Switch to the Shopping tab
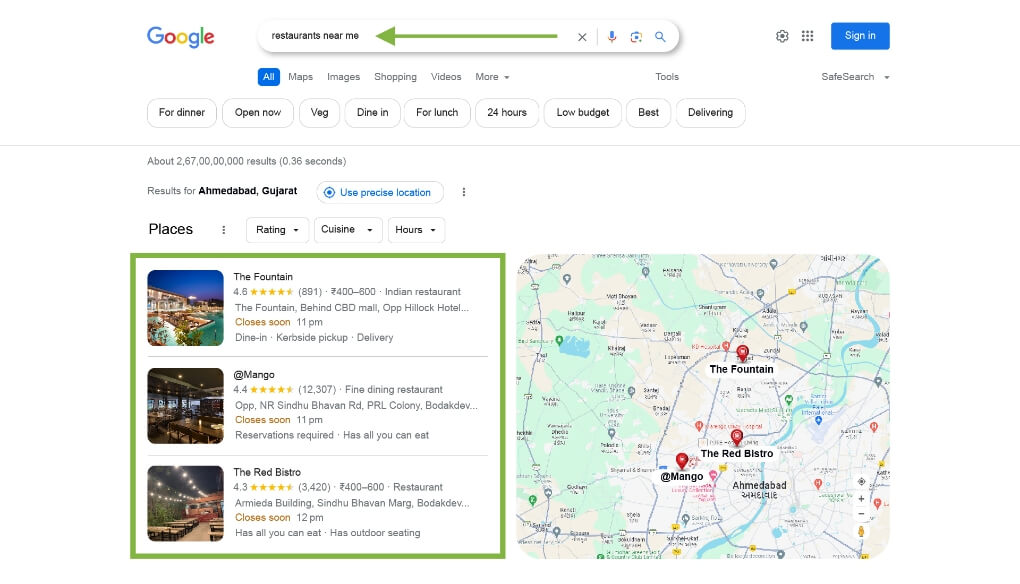The height and width of the screenshot is (584, 1020). 396,77
